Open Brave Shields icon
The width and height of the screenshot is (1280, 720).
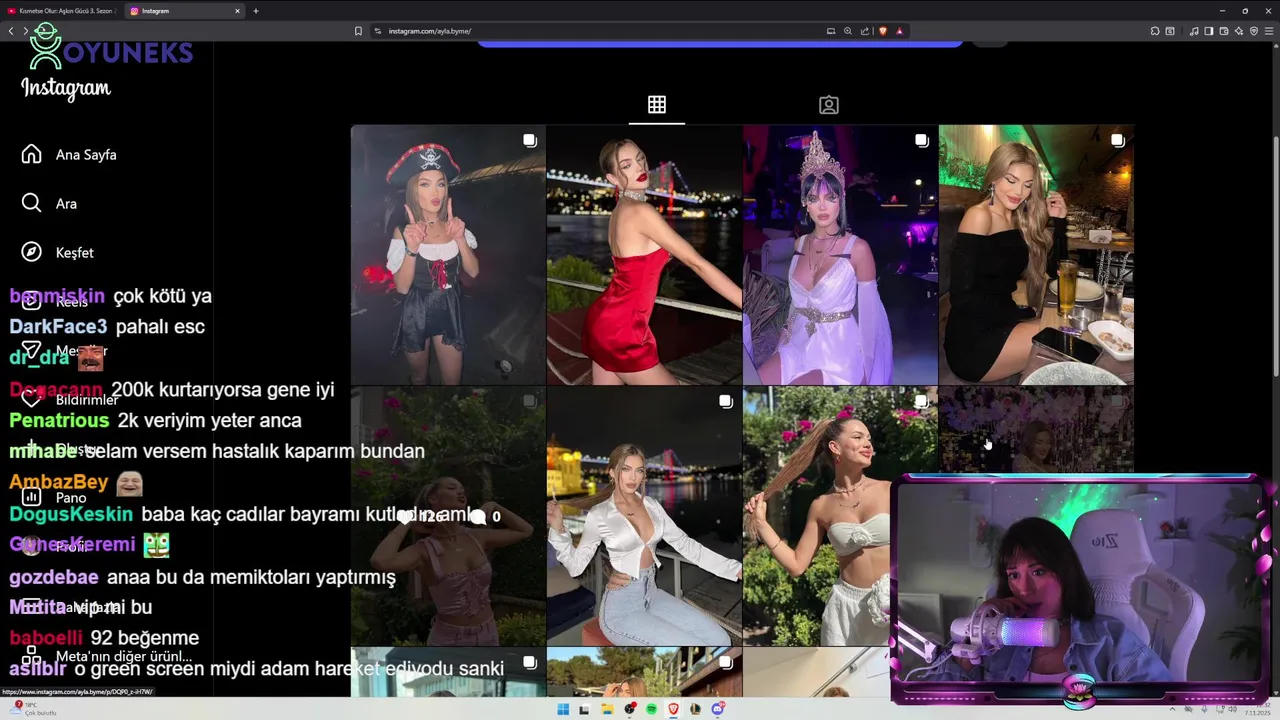tap(883, 31)
